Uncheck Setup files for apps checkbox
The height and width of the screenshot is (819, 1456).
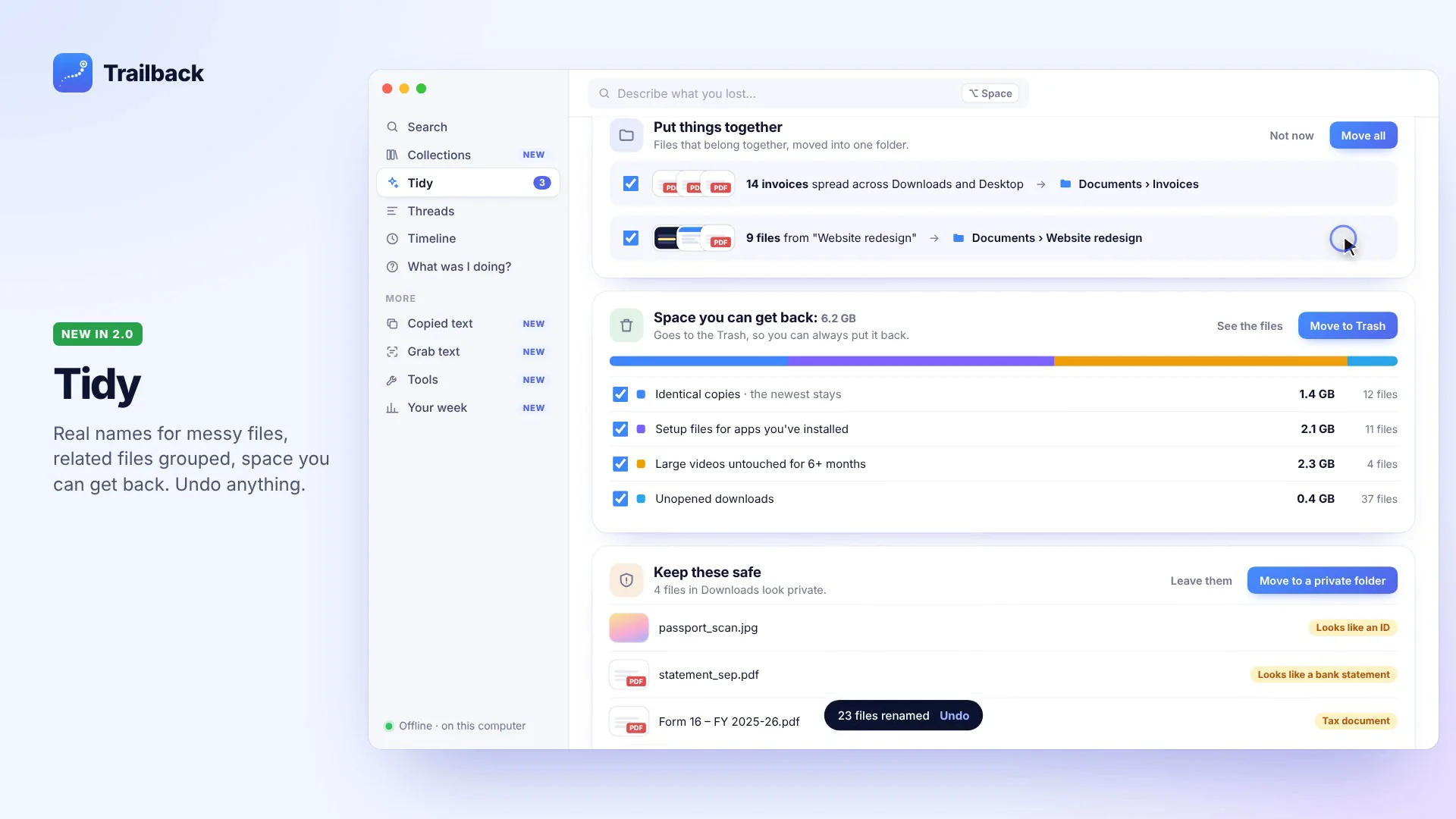[620, 429]
